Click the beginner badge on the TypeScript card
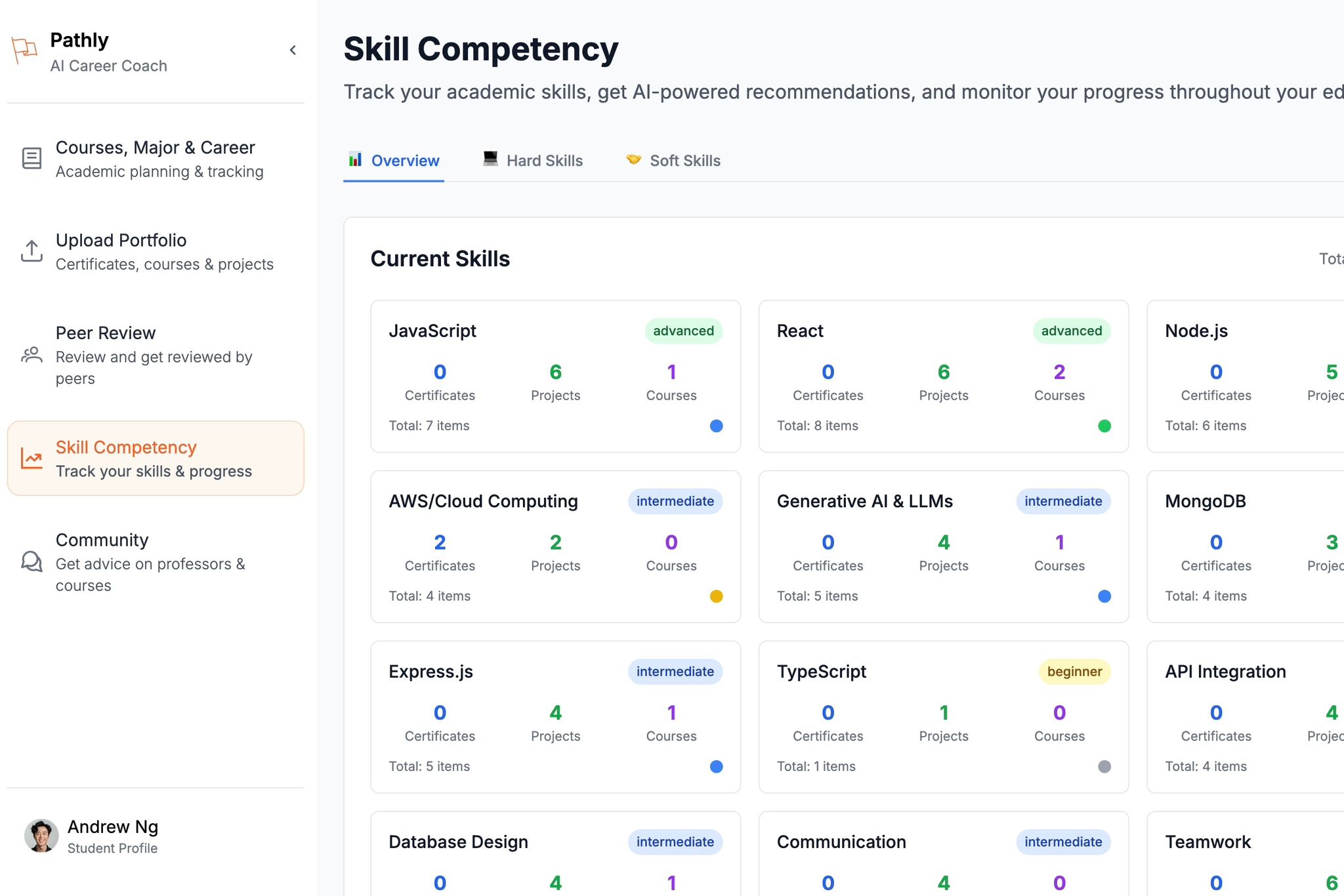This screenshot has width=1344, height=896. [1074, 672]
